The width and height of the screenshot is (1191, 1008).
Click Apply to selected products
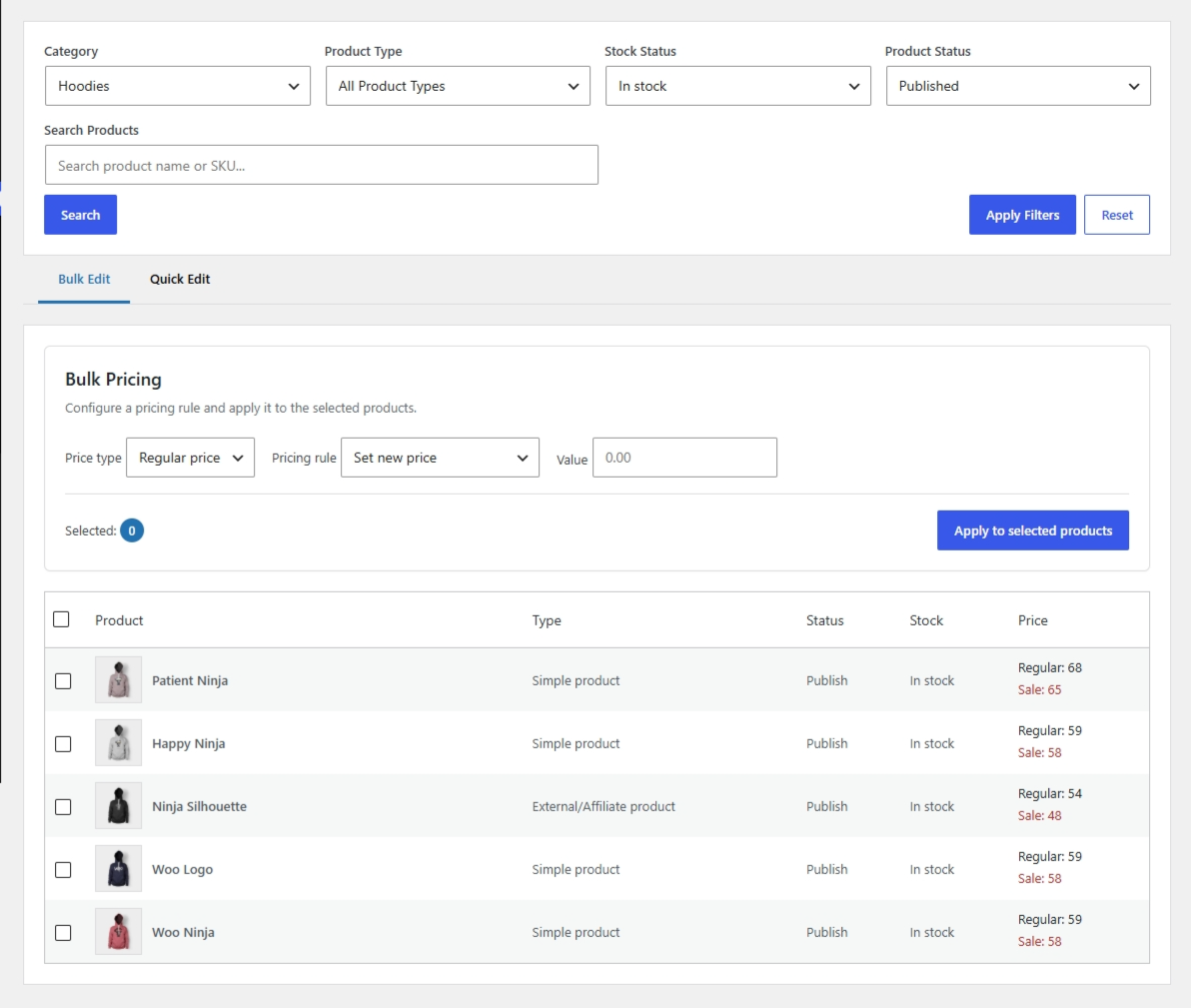[1032, 530]
